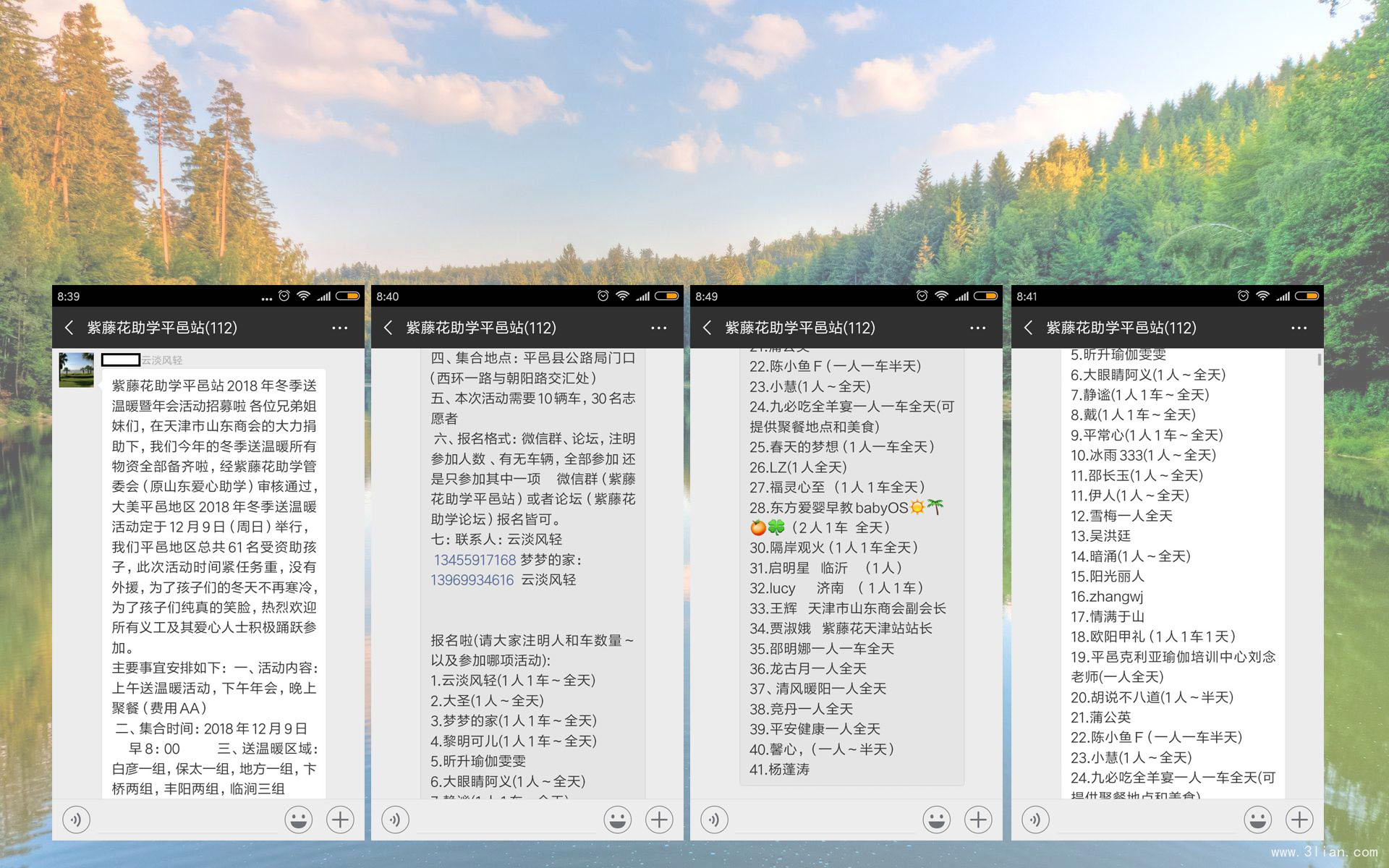Tap line '34.贾淑娥 紫藤花天津站站长'
The width and height of the screenshot is (1389, 868).
pos(841,629)
